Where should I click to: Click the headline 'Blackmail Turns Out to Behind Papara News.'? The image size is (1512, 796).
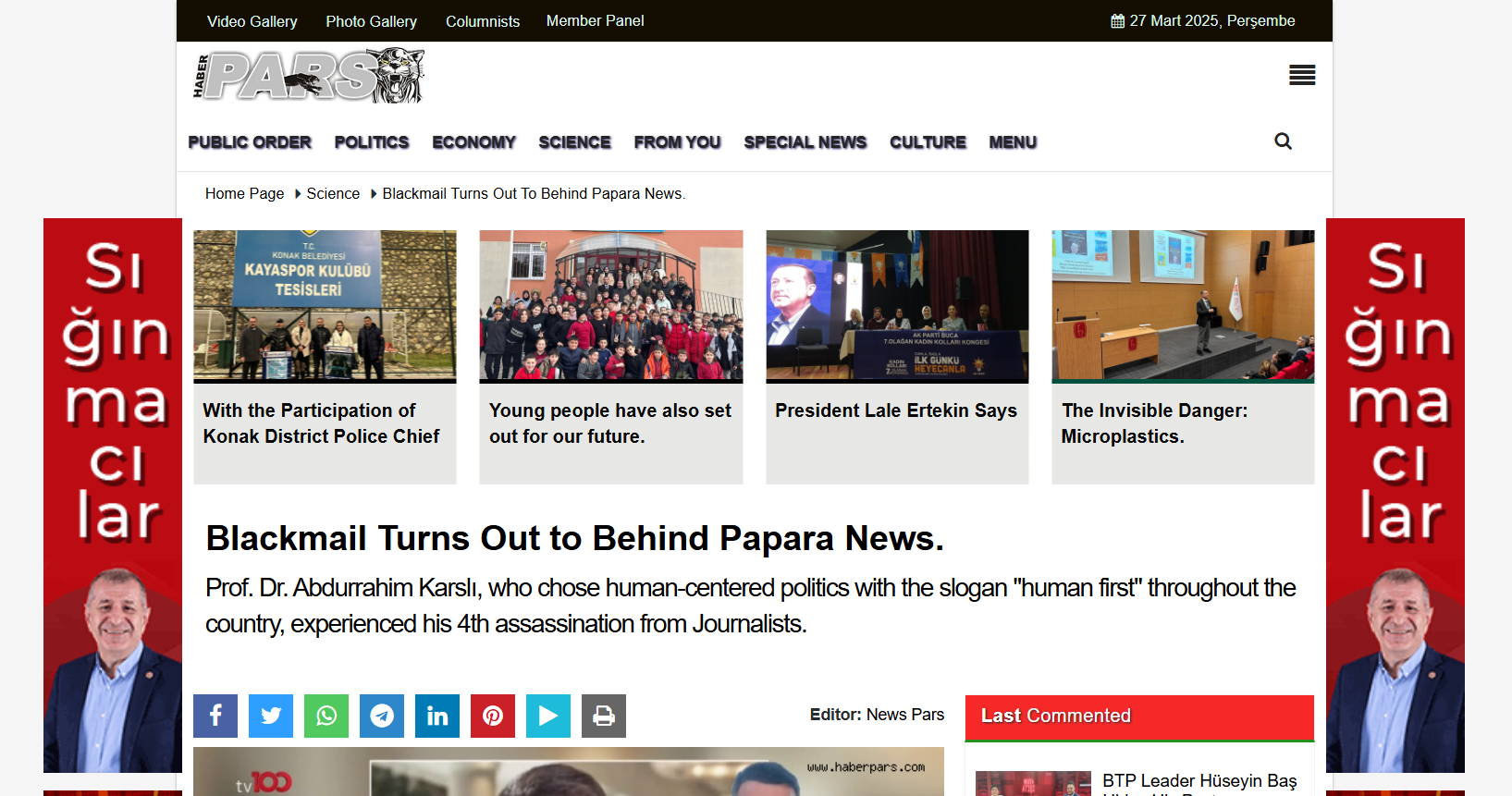point(574,538)
